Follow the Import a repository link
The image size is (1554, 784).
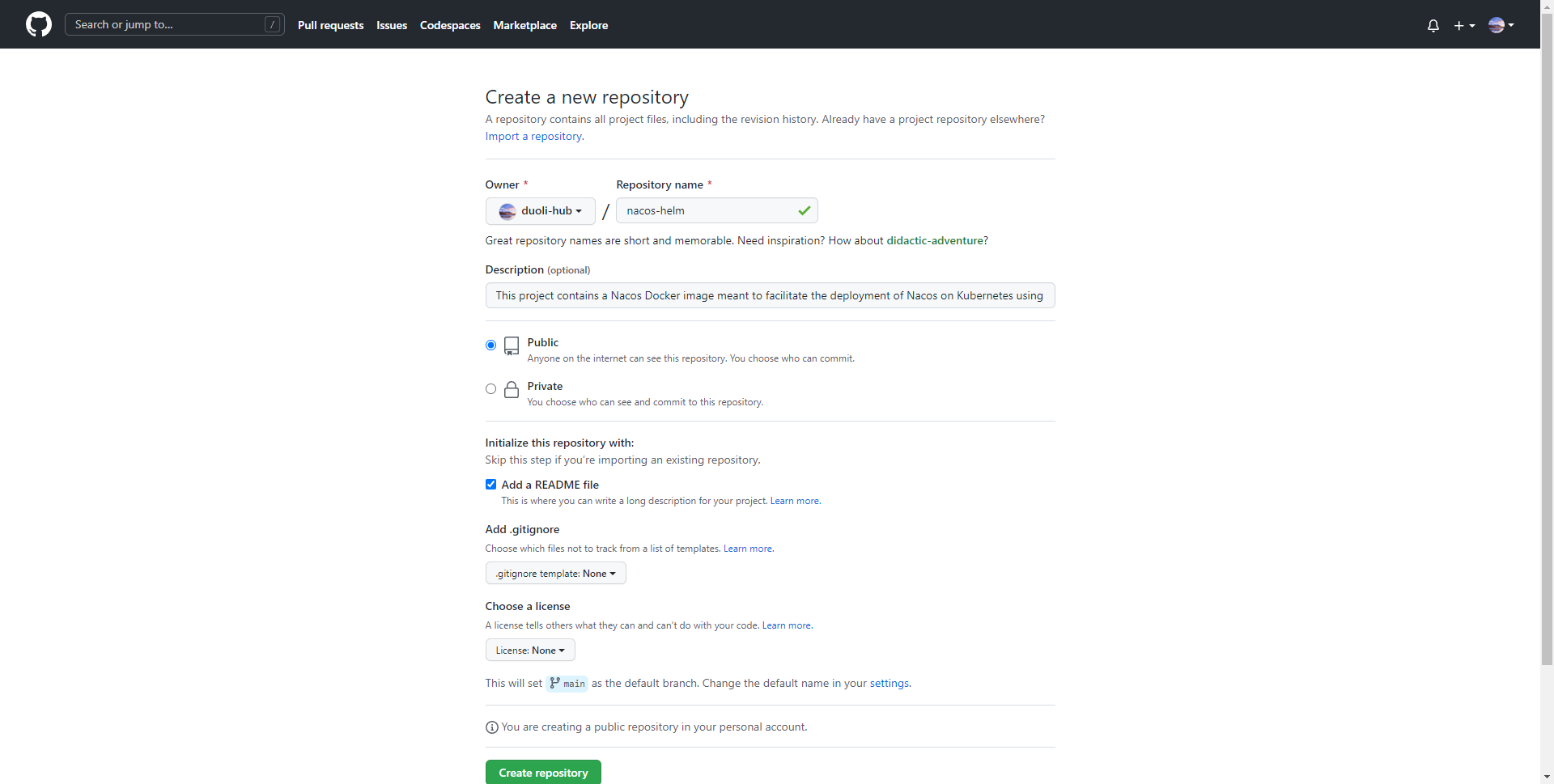pos(533,136)
